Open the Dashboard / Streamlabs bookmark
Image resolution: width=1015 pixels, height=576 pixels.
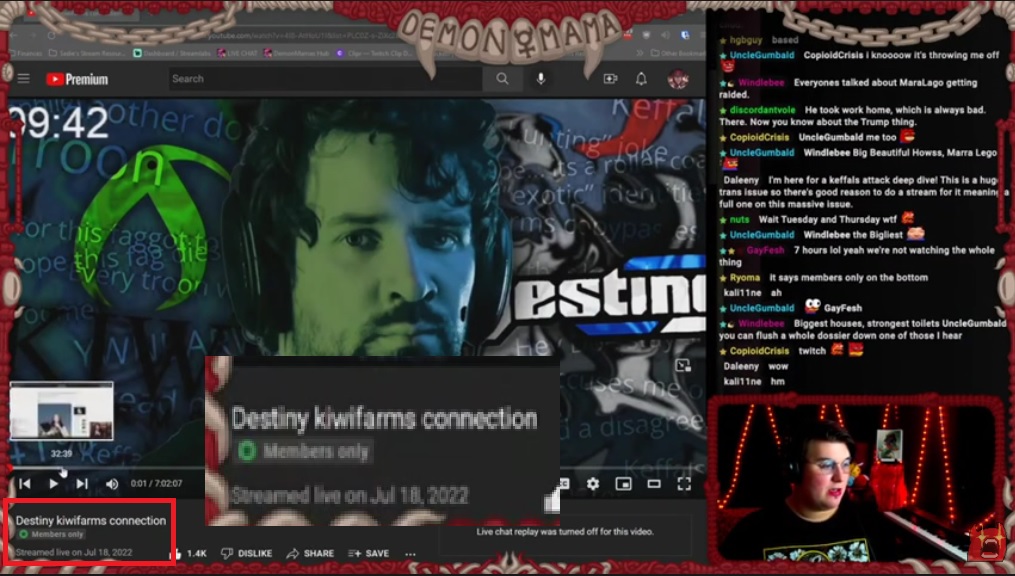(x=170, y=53)
